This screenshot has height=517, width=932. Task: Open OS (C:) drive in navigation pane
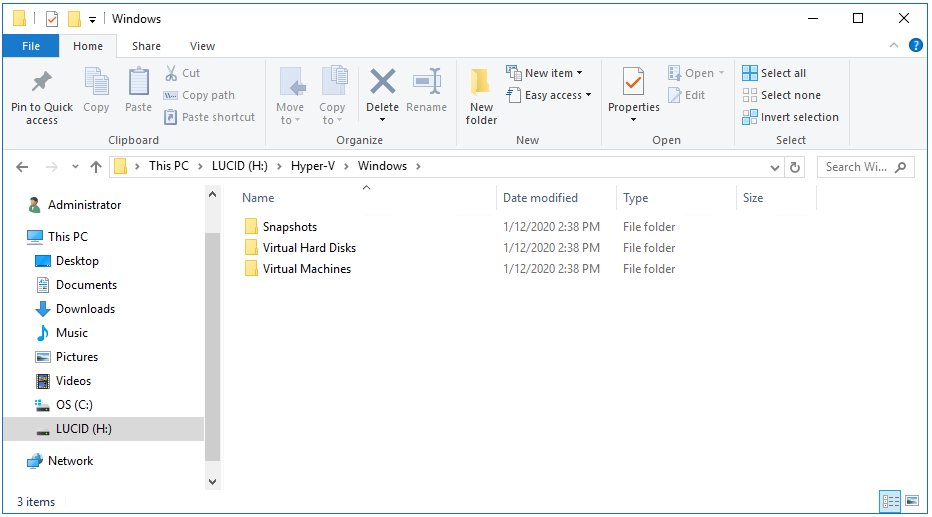pyautogui.click(x=74, y=405)
